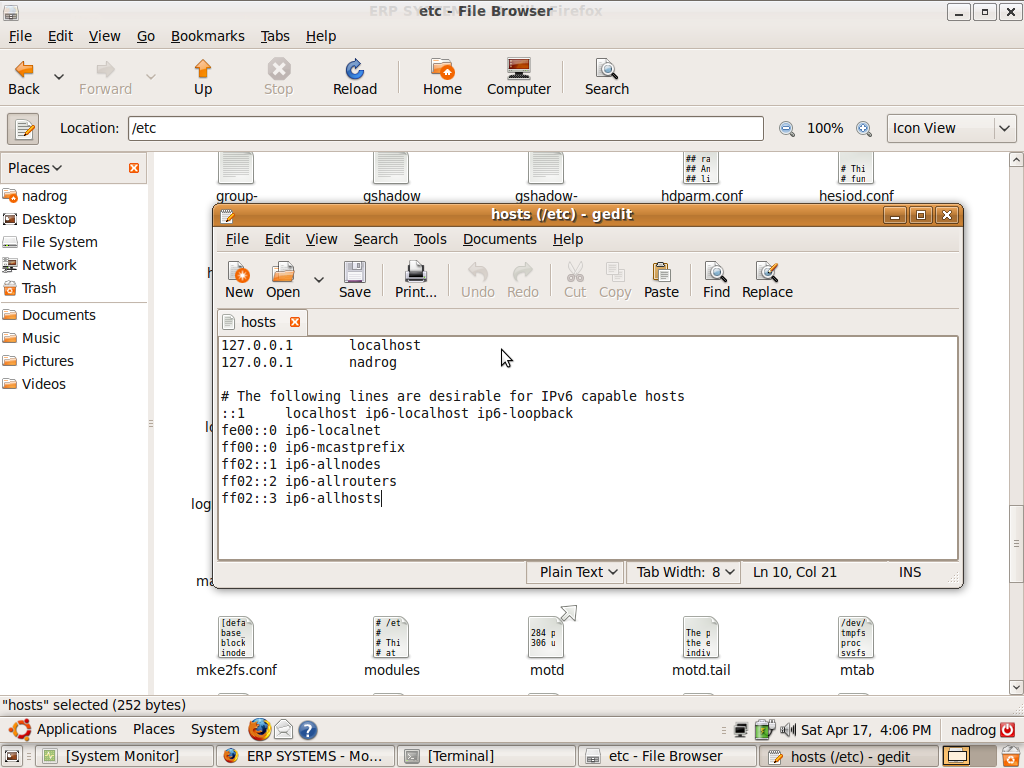Click the Paste icon in gedit
Viewport: 1024px width, 768px height.
pos(661,280)
